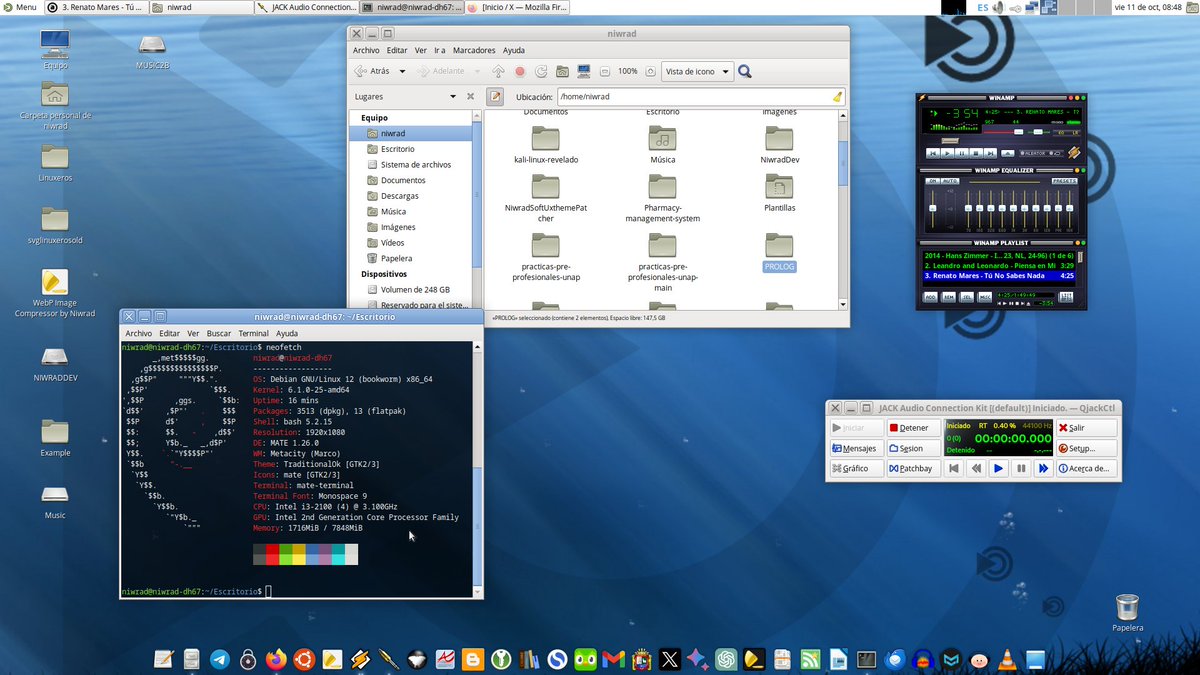Clear the location bar with broom icon
The image size is (1200, 675).
pos(838,97)
